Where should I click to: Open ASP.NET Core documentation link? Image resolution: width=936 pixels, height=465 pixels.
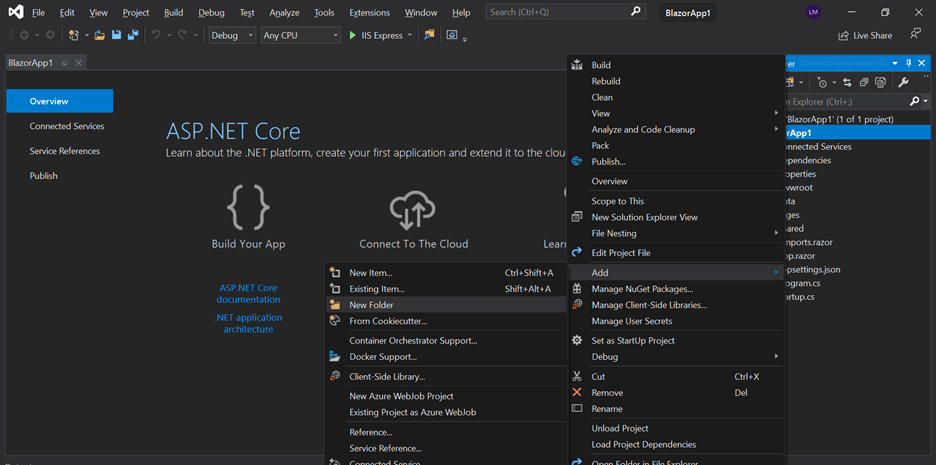[248, 293]
